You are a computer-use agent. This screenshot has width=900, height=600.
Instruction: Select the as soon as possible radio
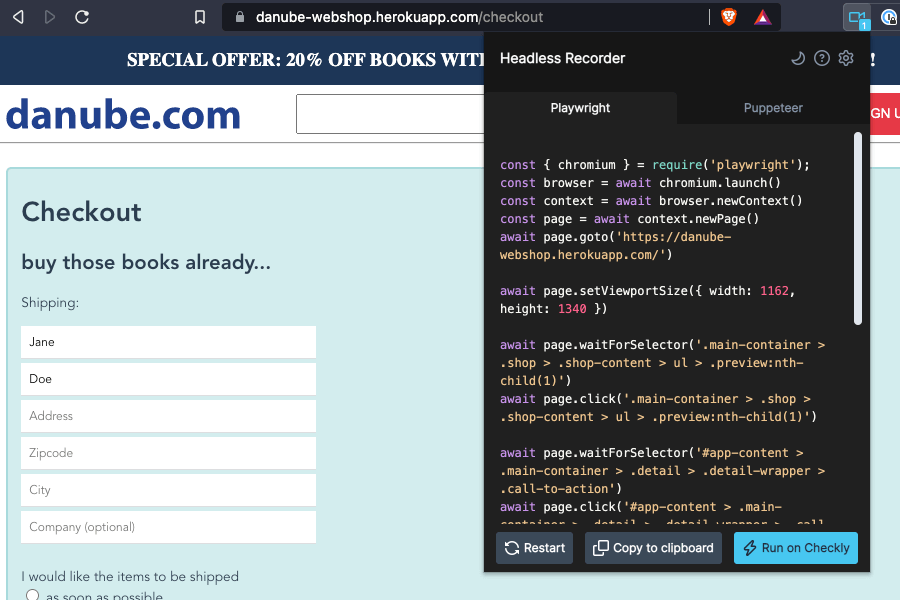[33, 595]
